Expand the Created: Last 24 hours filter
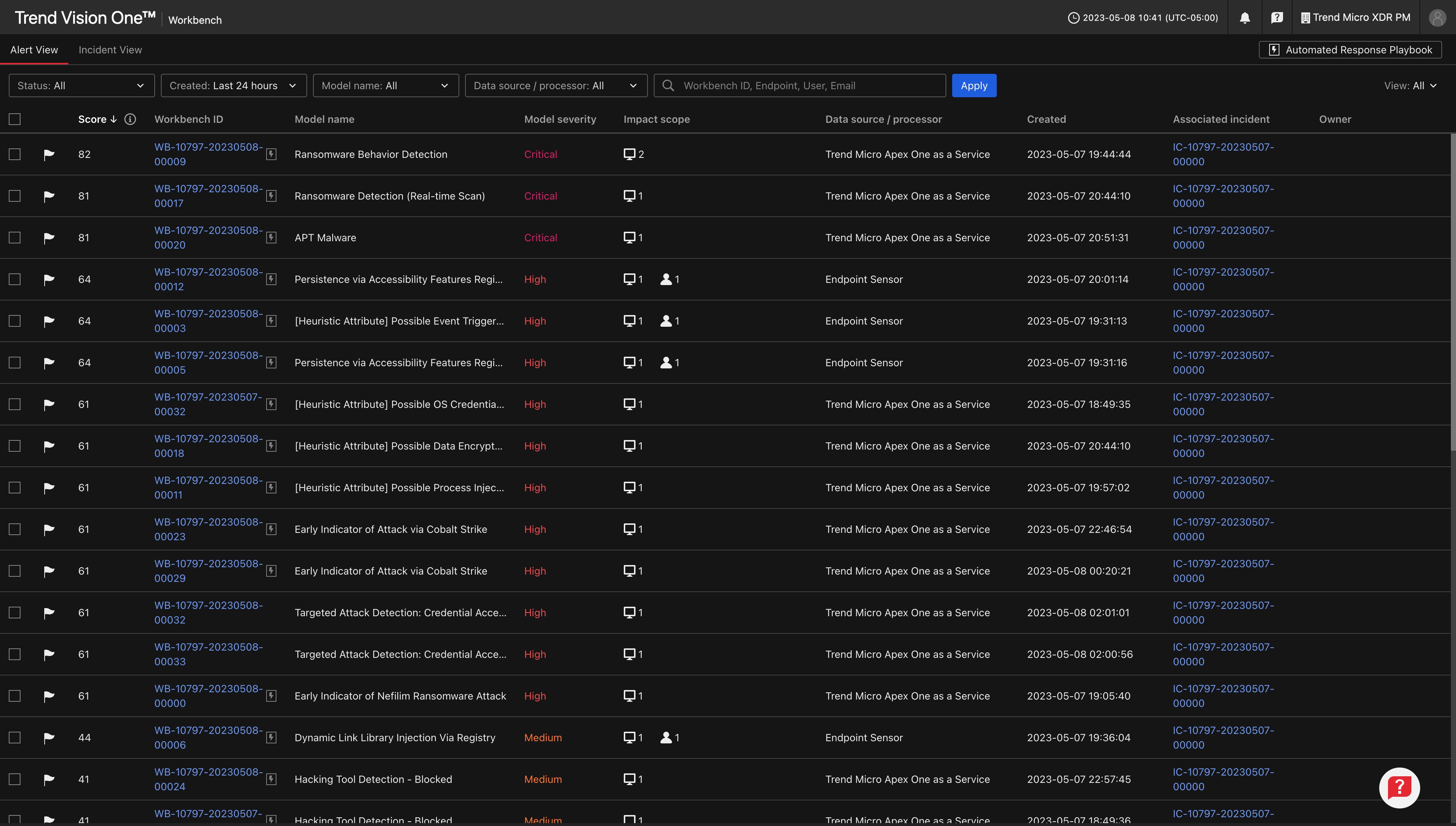 233,86
